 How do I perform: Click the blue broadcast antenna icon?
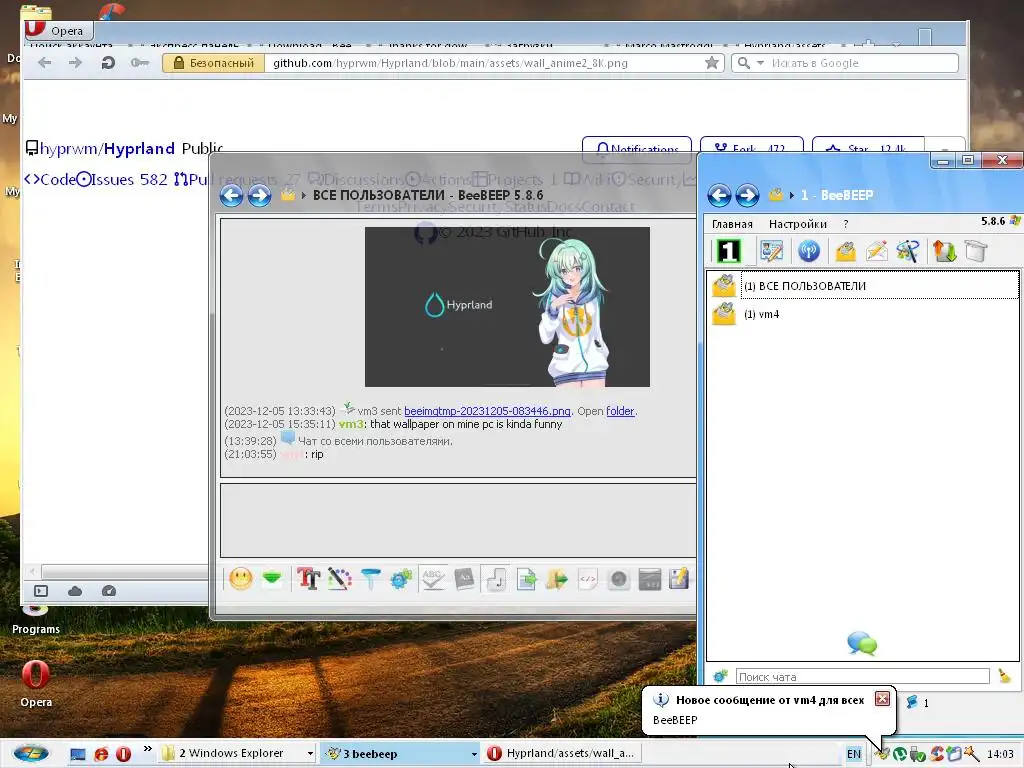808,251
